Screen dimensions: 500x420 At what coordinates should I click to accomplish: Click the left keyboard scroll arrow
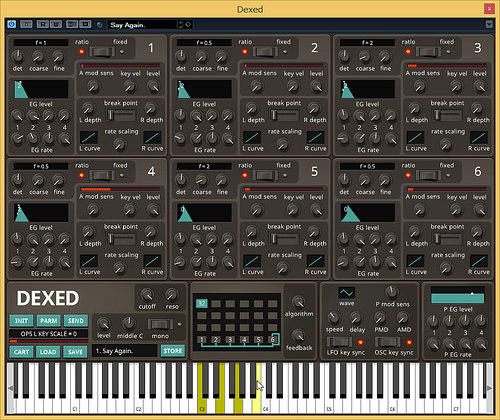click(x=10, y=388)
